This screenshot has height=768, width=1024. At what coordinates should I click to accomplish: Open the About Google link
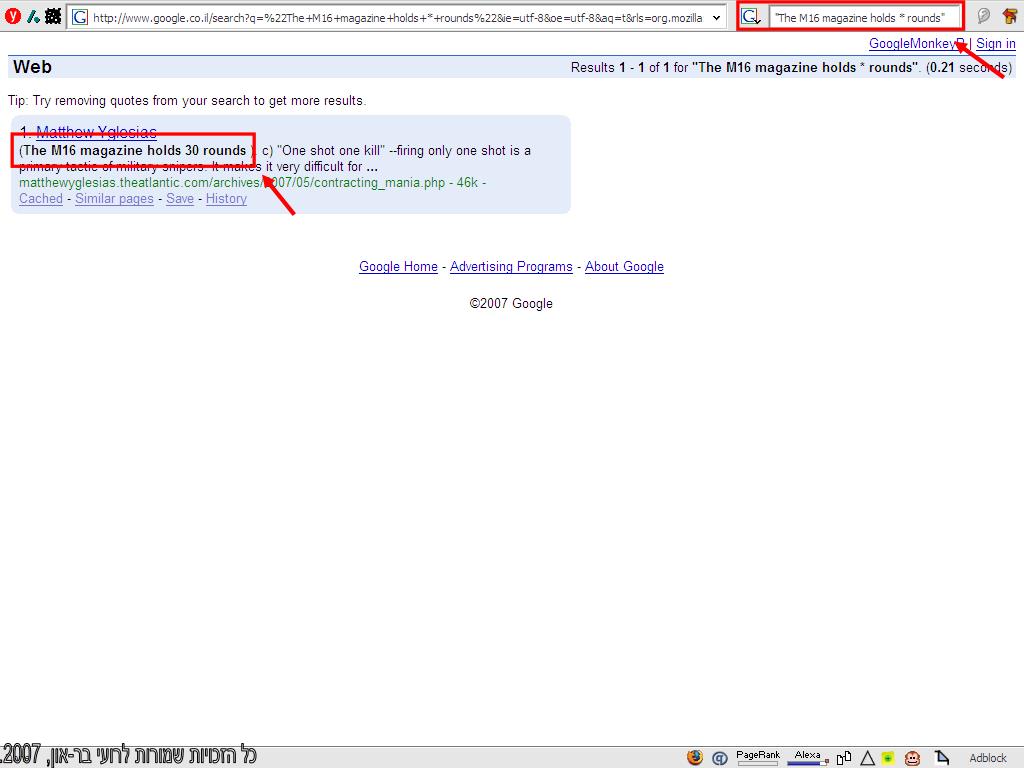point(624,266)
